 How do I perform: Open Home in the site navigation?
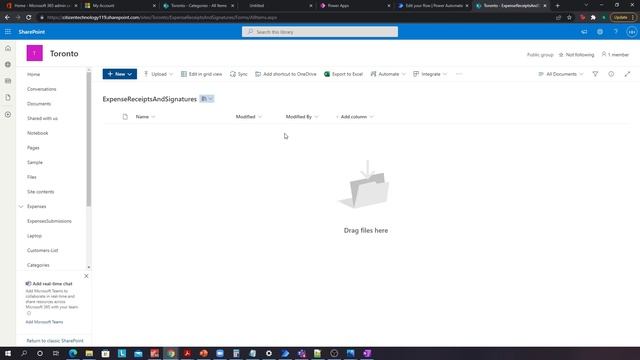tap(33, 74)
